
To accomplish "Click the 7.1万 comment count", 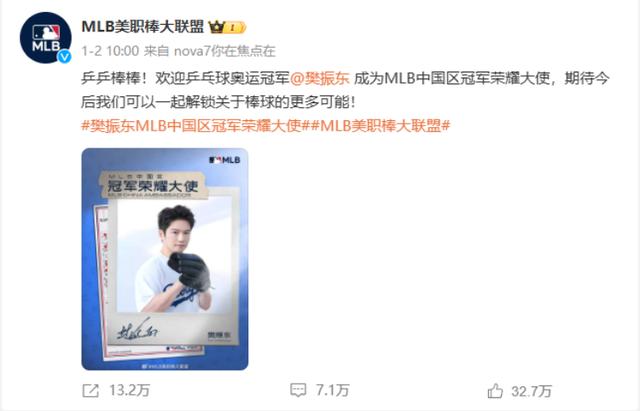I will pyautogui.click(x=333, y=390).
